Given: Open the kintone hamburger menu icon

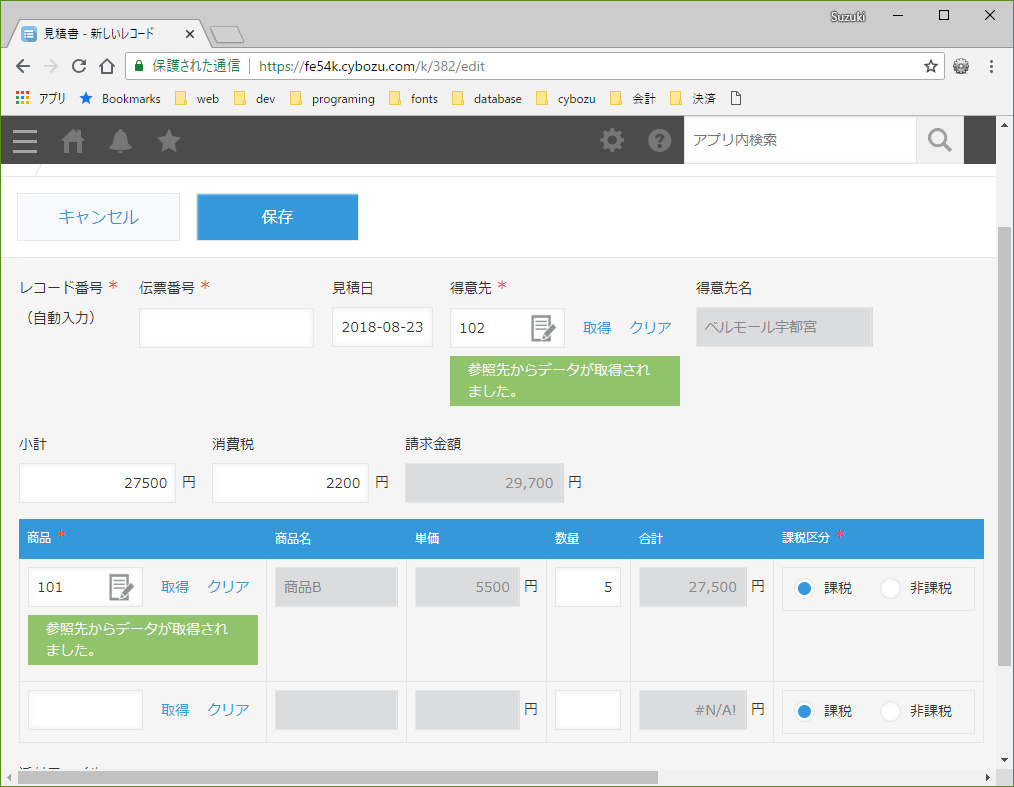Looking at the screenshot, I should pyautogui.click(x=25, y=140).
